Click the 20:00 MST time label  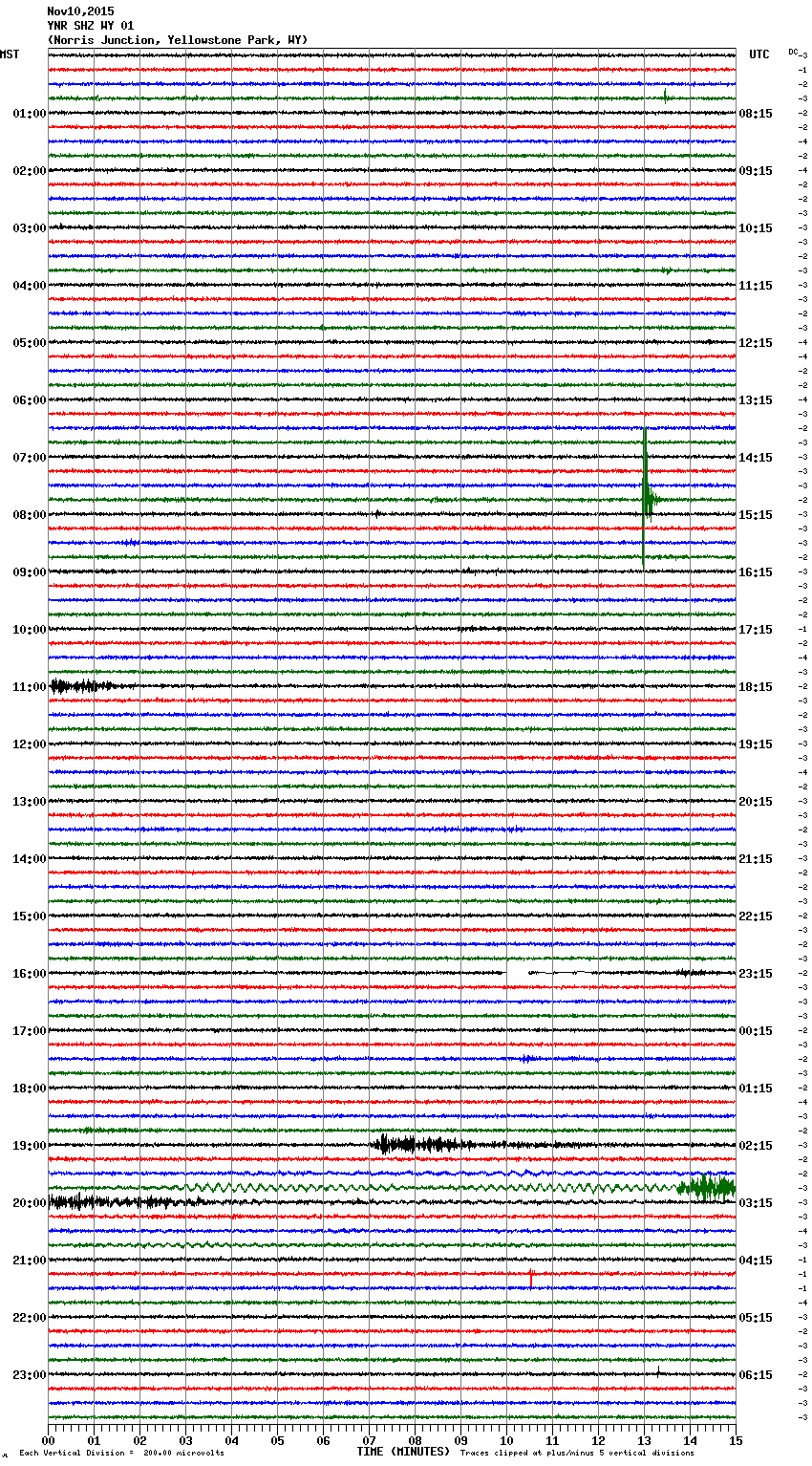click(x=30, y=1203)
